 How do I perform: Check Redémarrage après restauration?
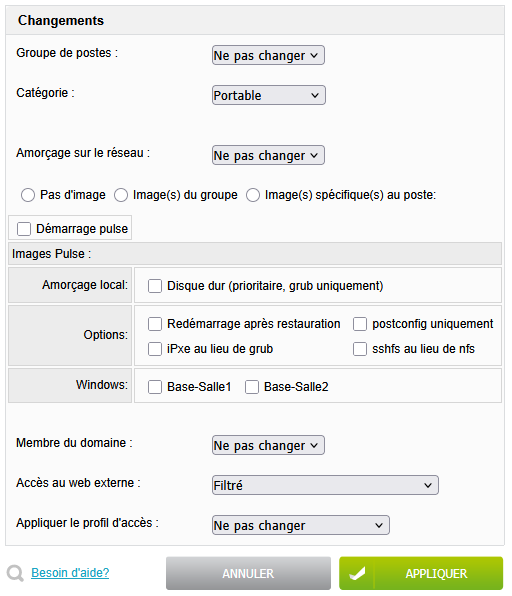155,324
